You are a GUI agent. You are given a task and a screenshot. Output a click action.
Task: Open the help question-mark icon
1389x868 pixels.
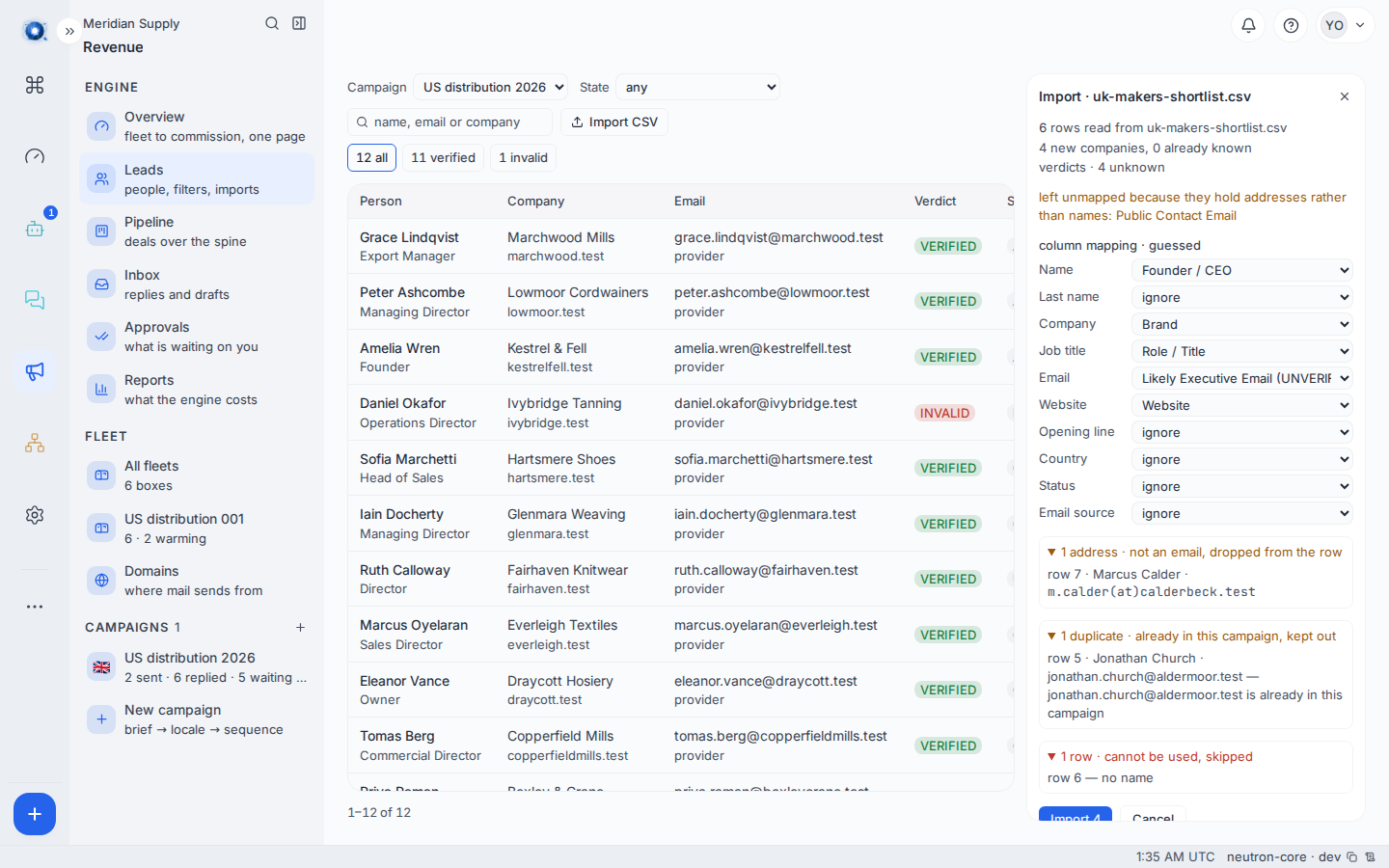click(x=1291, y=25)
